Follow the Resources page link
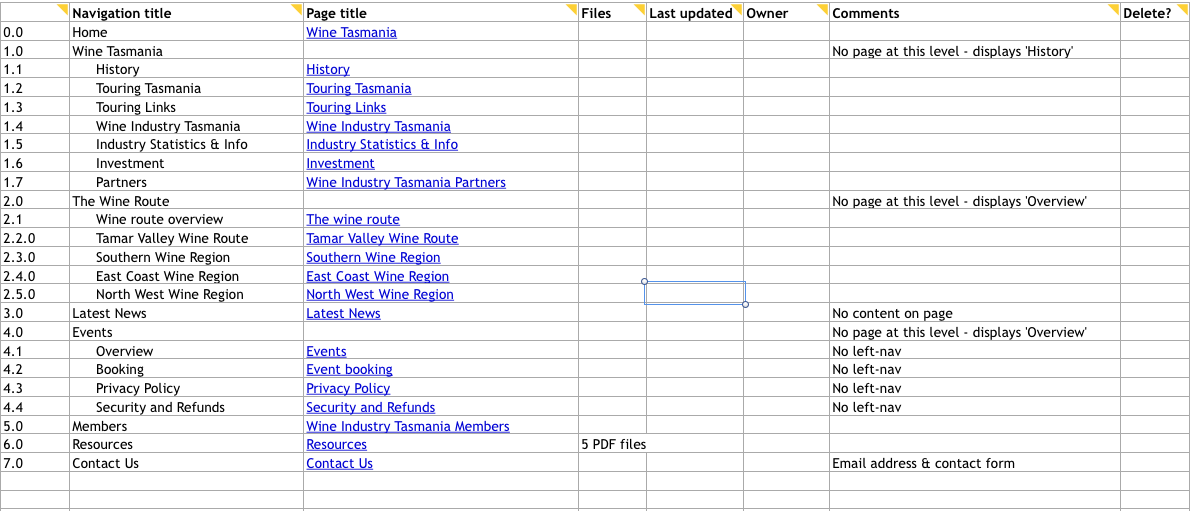This screenshot has height=511, width=1190. [337, 445]
